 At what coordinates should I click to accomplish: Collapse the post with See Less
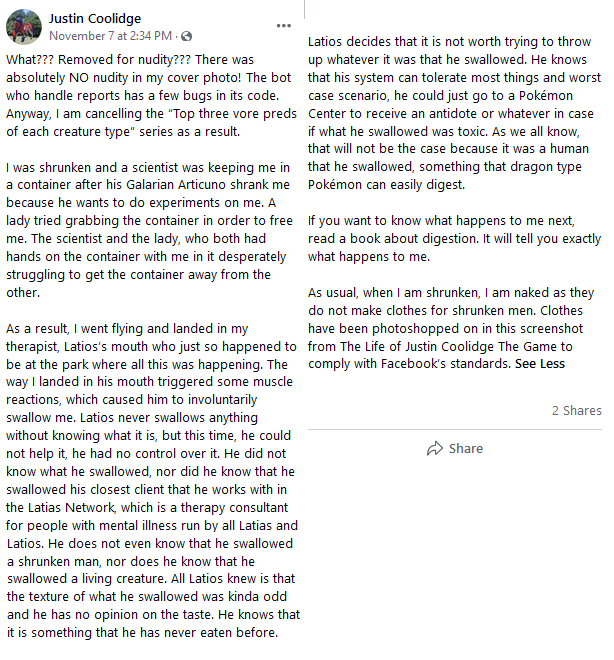[x=540, y=364]
